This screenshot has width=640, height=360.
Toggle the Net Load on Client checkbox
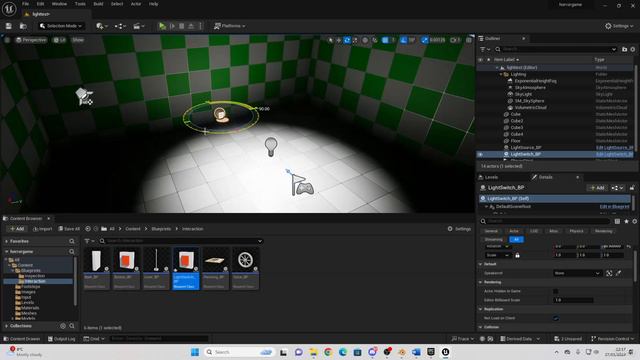[x=556, y=318]
